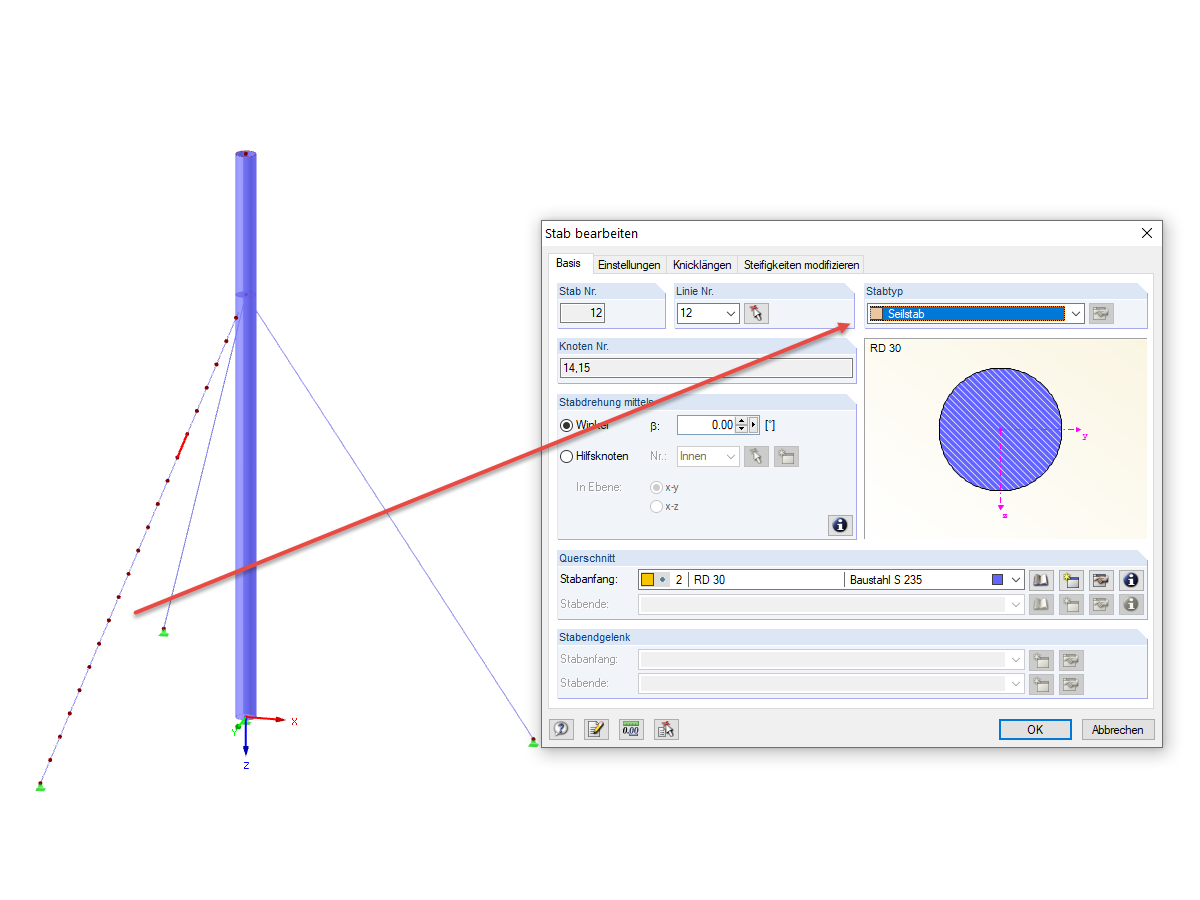
Task: Open cross-section library for Stabende in Querschnitt
Action: click(1041, 604)
